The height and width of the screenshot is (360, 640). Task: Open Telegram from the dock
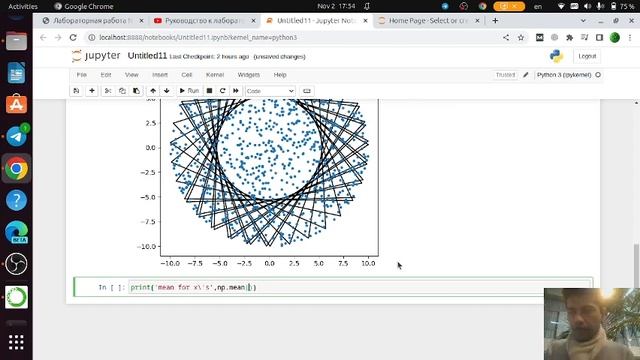[16, 136]
